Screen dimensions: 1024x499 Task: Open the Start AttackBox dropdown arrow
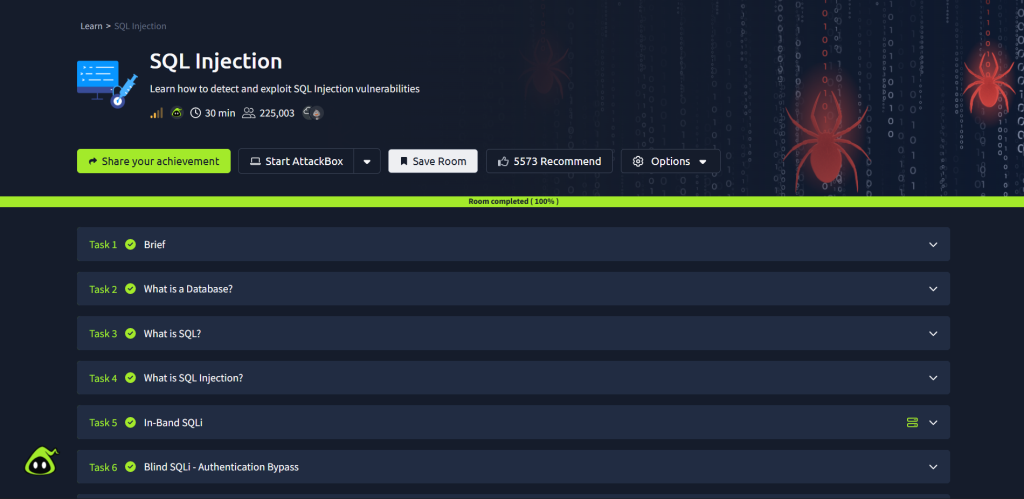click(x=367, y=161)
